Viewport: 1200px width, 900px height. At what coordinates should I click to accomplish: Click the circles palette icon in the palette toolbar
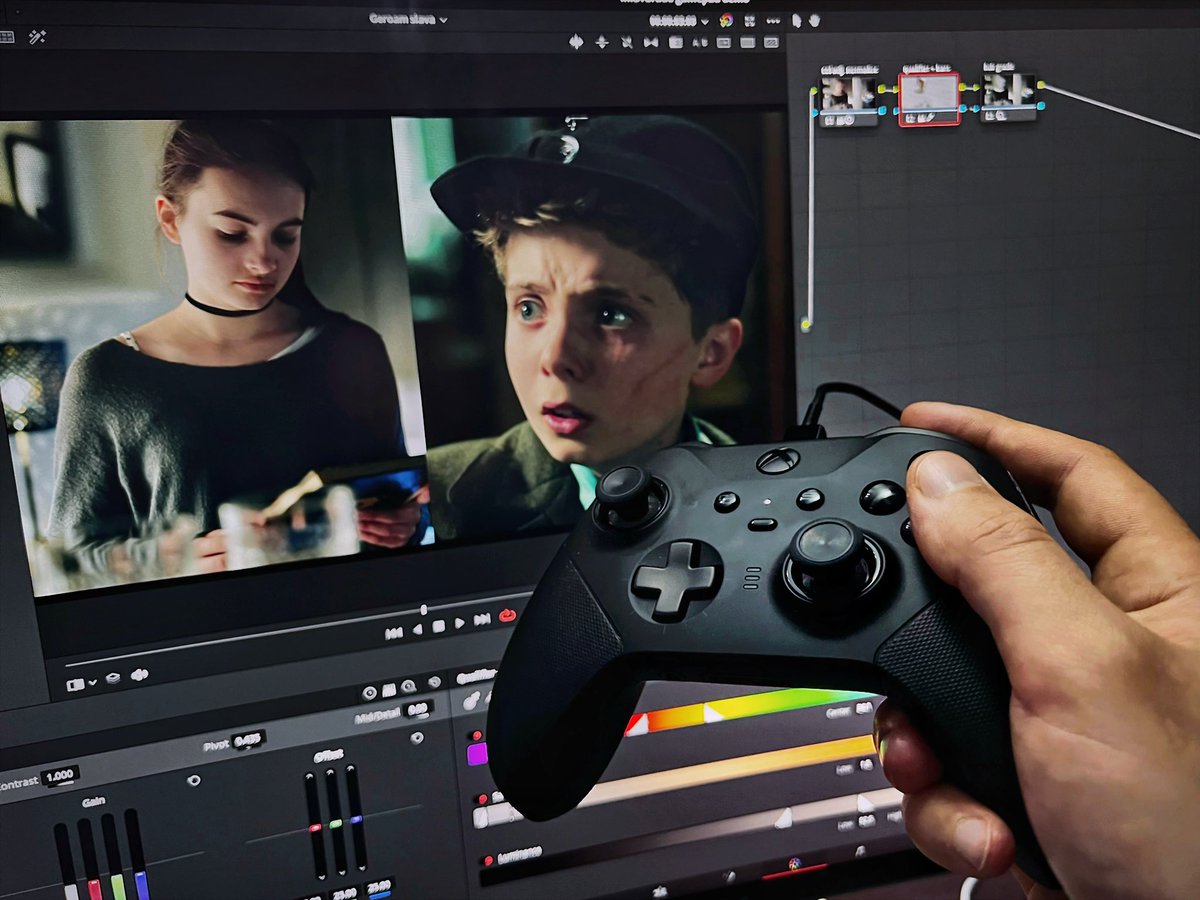tap(369, 692)
